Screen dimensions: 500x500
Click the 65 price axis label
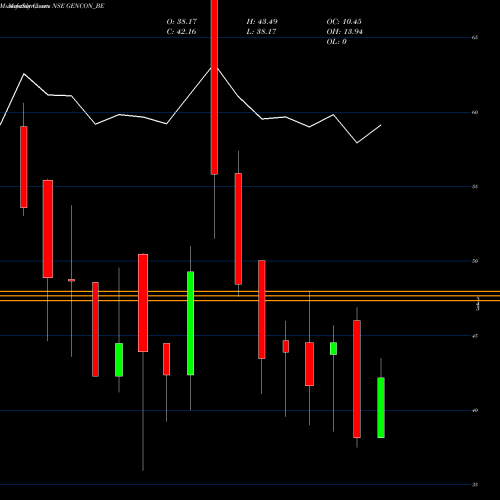(475, 37)
